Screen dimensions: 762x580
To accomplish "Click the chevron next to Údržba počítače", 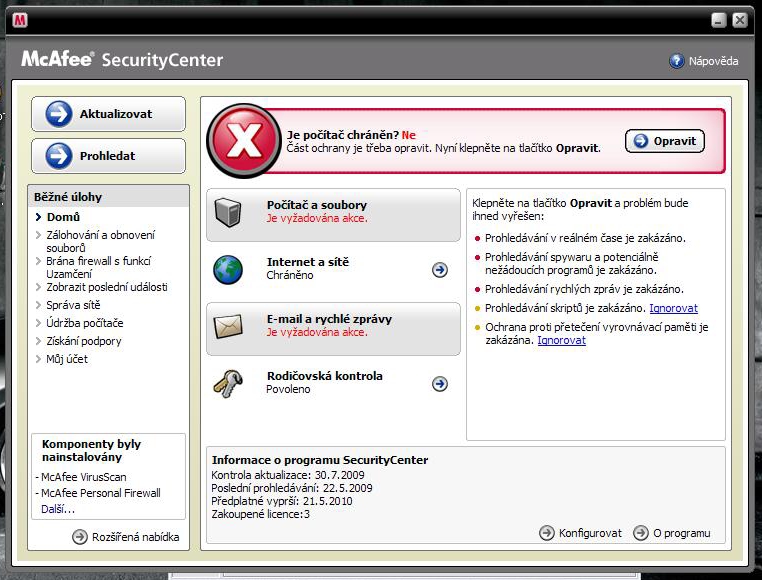I will tap(38, 323).
